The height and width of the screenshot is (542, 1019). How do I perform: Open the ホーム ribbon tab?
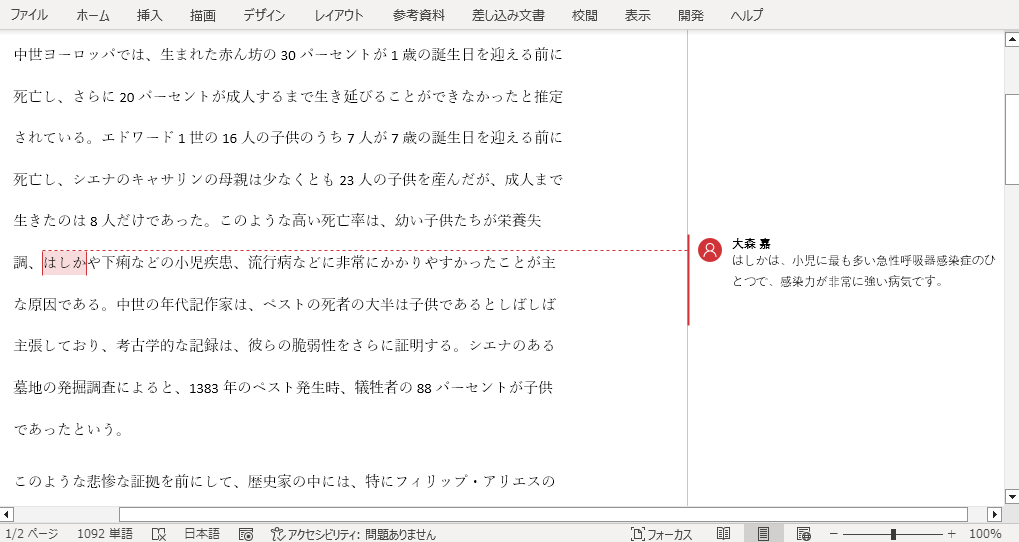point(93,15)
